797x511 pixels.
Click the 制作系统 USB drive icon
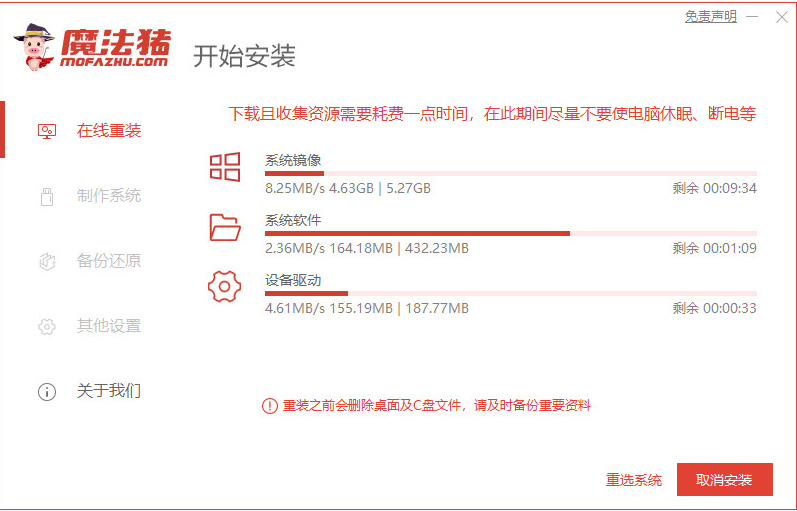[46, 196]
